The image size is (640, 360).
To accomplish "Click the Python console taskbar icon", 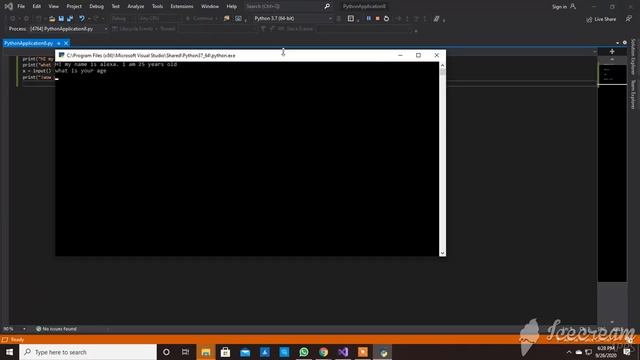I will 383,352.
